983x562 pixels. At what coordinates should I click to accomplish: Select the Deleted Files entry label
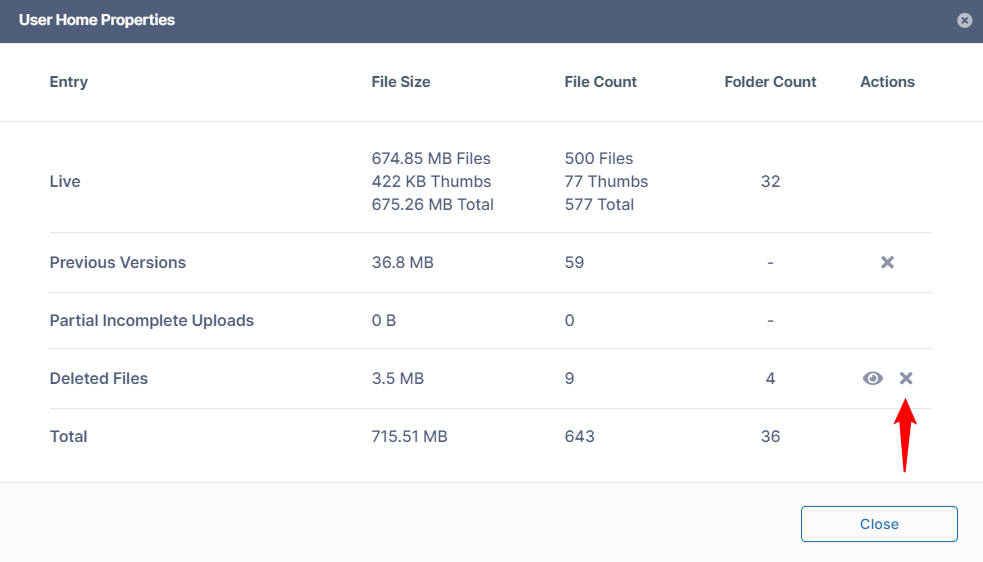(99, 379)
